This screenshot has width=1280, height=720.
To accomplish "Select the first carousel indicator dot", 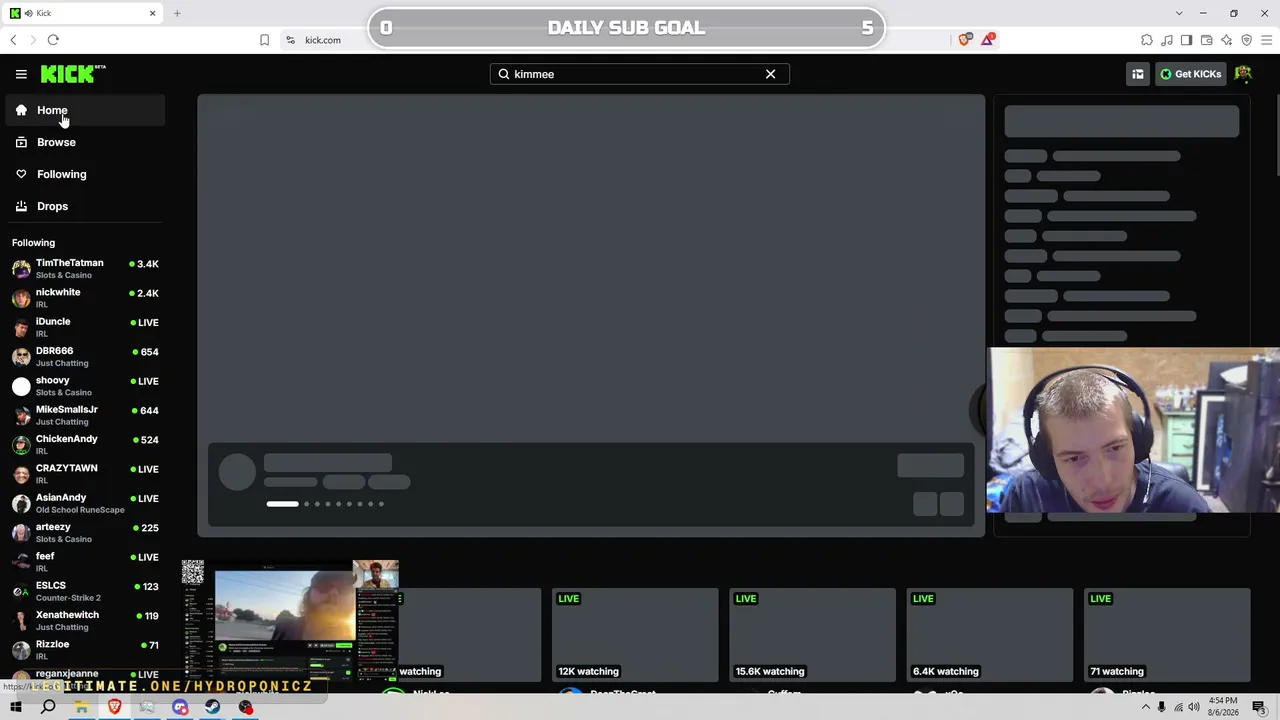I will pyautogui.click(x=282, y=504).
